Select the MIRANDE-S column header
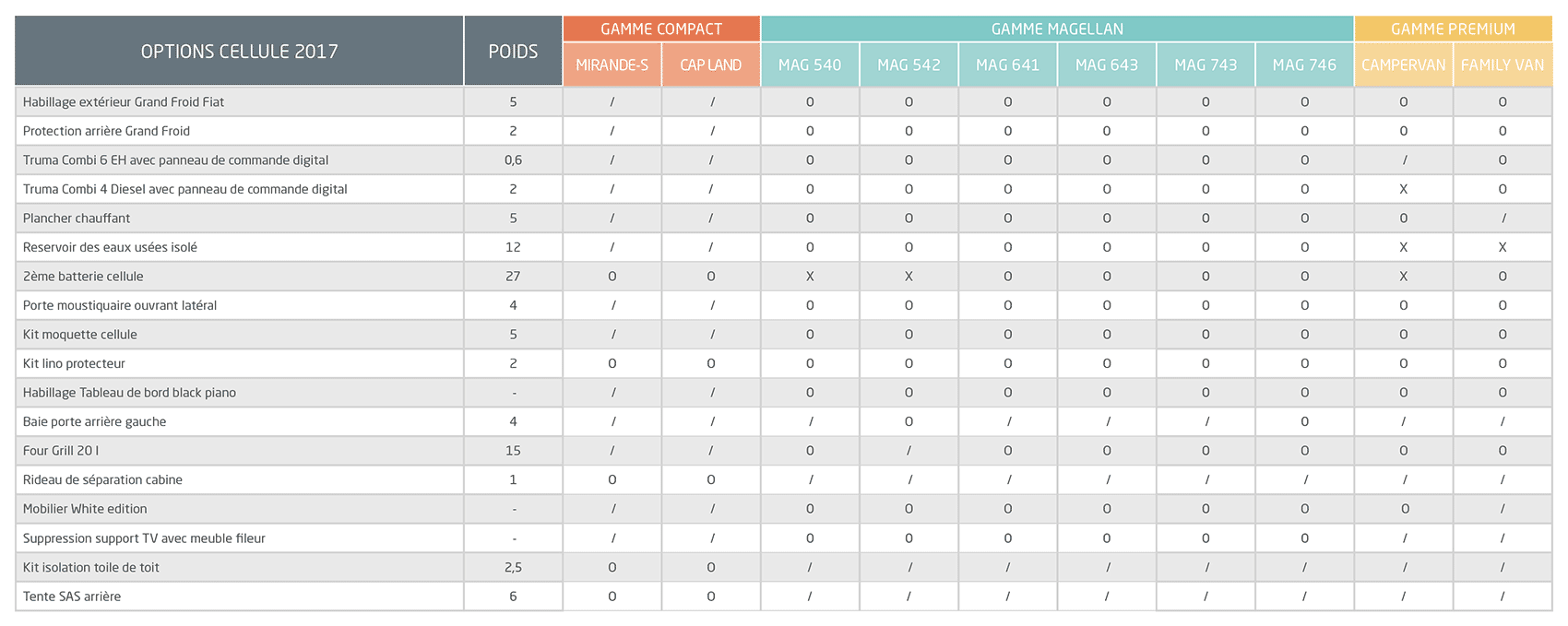Viewport: 1568px width, 626px height. tap(612, 65)
